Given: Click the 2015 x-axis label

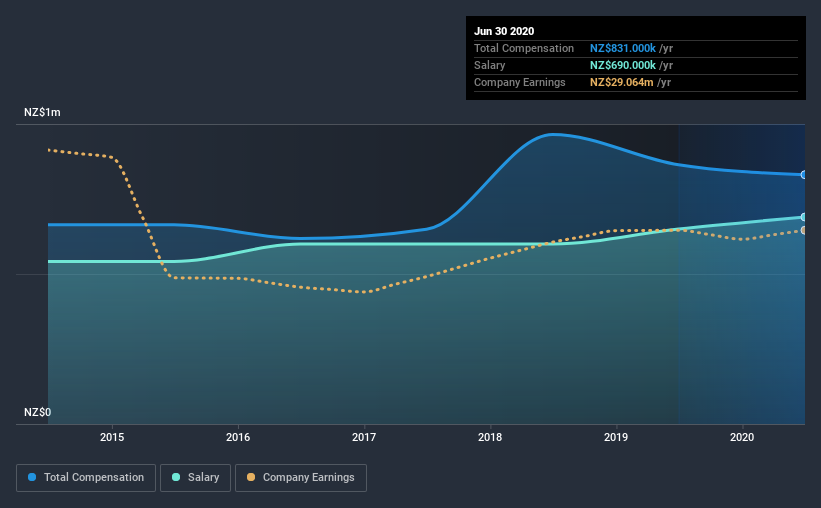Looking at the screenshot, I should (112, 437).
